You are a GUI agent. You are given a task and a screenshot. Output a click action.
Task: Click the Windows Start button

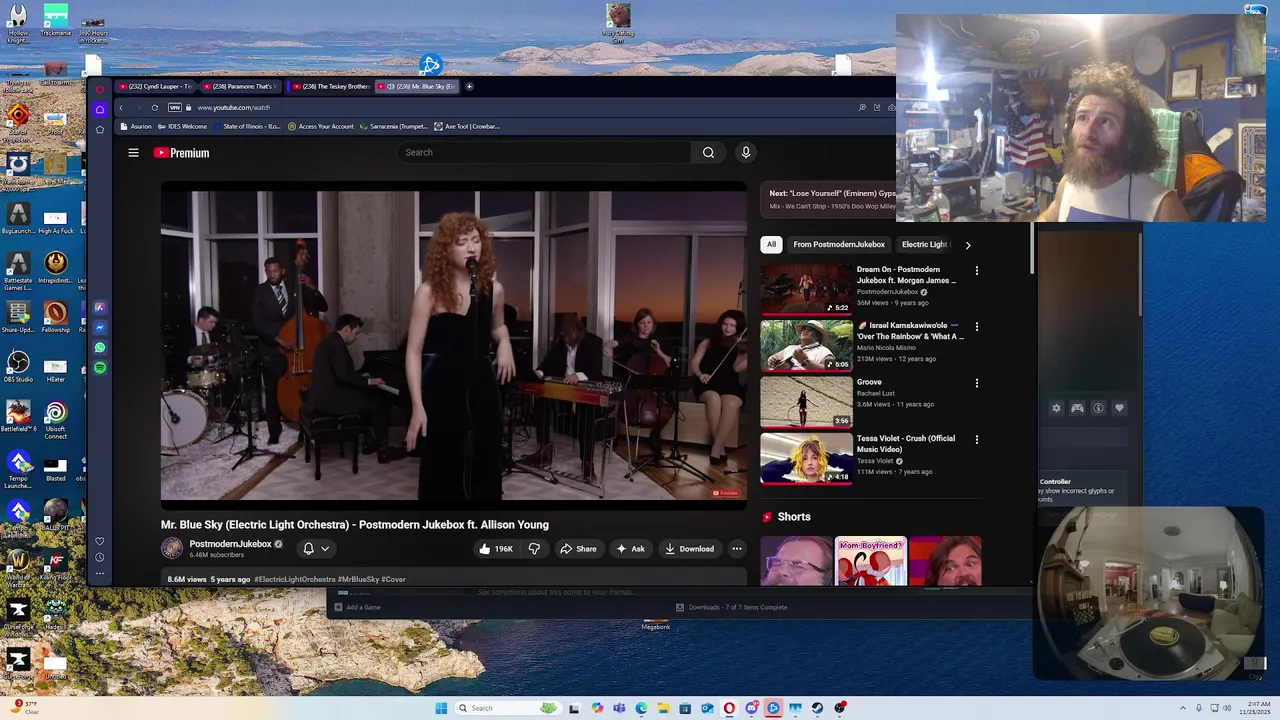coord(441,708)
